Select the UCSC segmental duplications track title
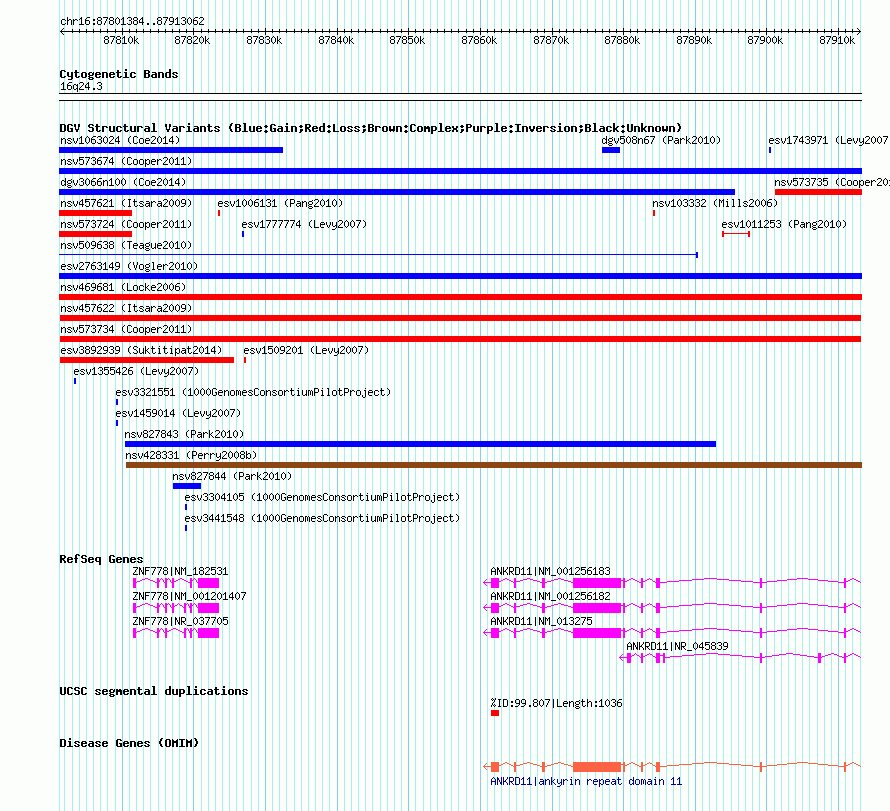This screenshot has height=811, width=890. 154,691
